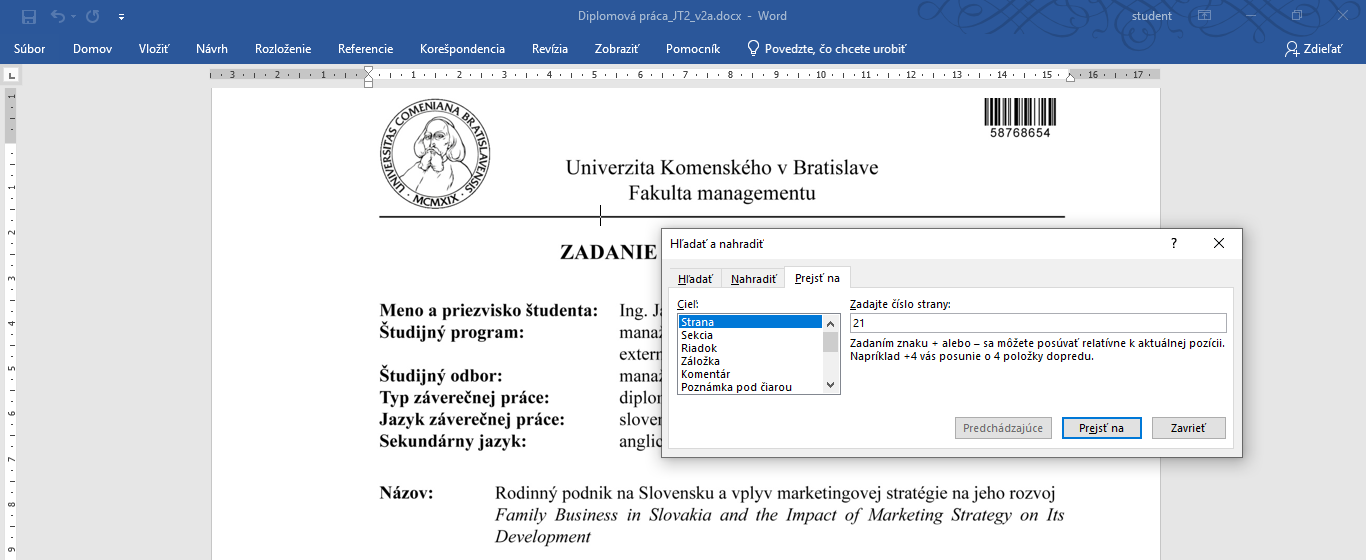Open the Rozloženie ribbon tab
The width and height of the screenshot is (1366, 560).
283,48
